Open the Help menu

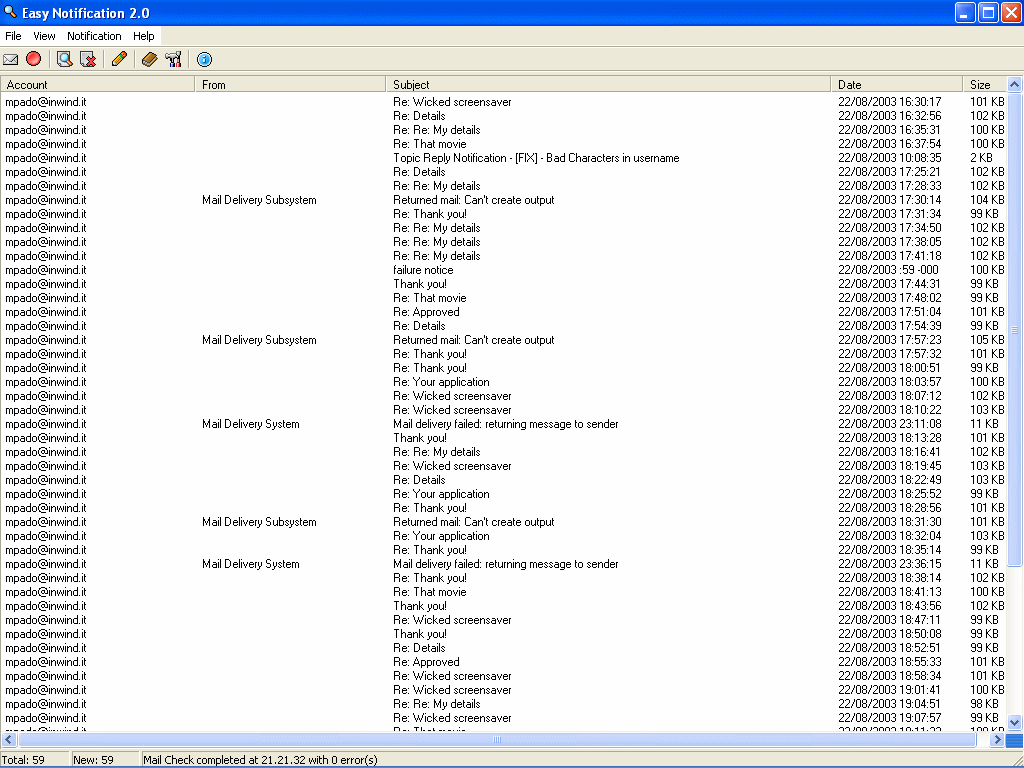144,36
